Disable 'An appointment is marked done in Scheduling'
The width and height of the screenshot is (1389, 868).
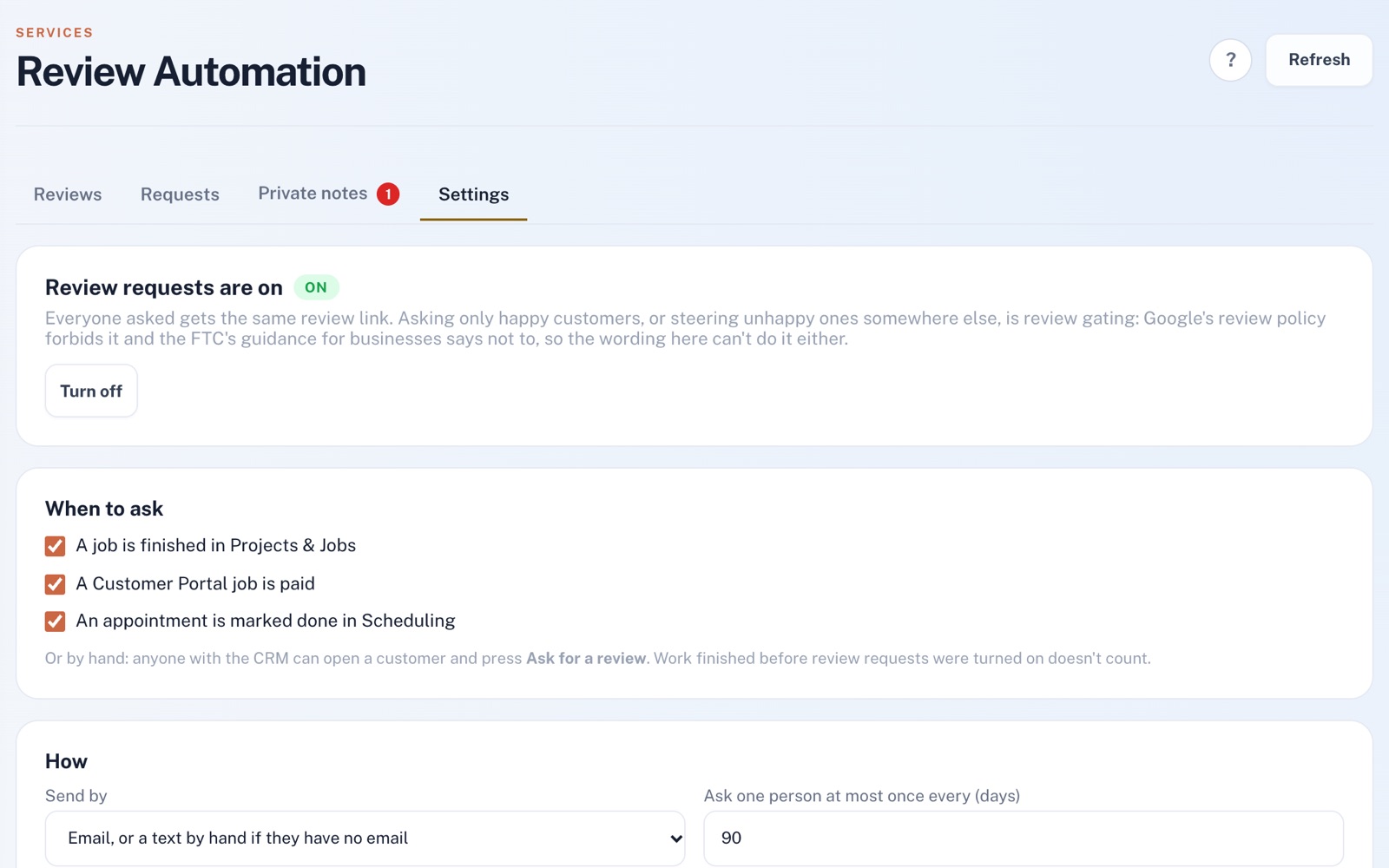[55, 621]
